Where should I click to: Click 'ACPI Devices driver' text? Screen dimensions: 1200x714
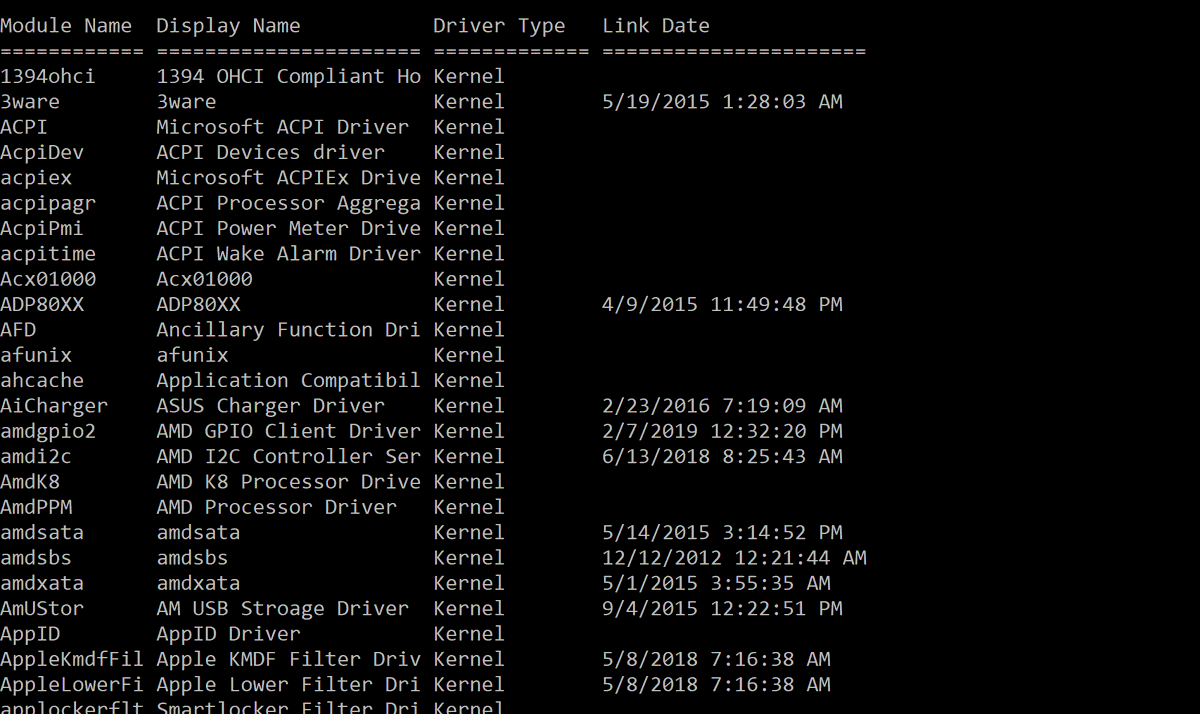[x=270, y=152]
